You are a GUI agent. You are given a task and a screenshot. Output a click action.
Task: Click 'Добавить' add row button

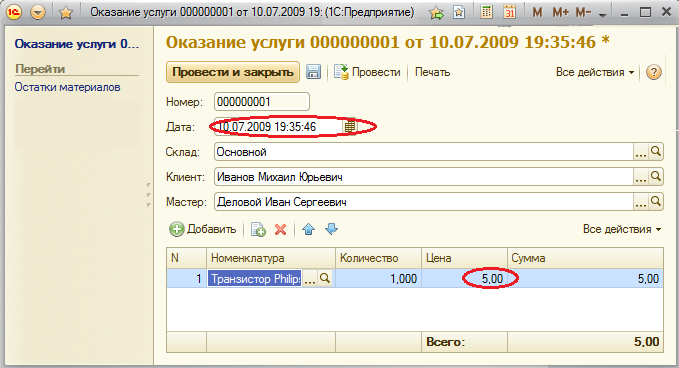tap(203, 229)
